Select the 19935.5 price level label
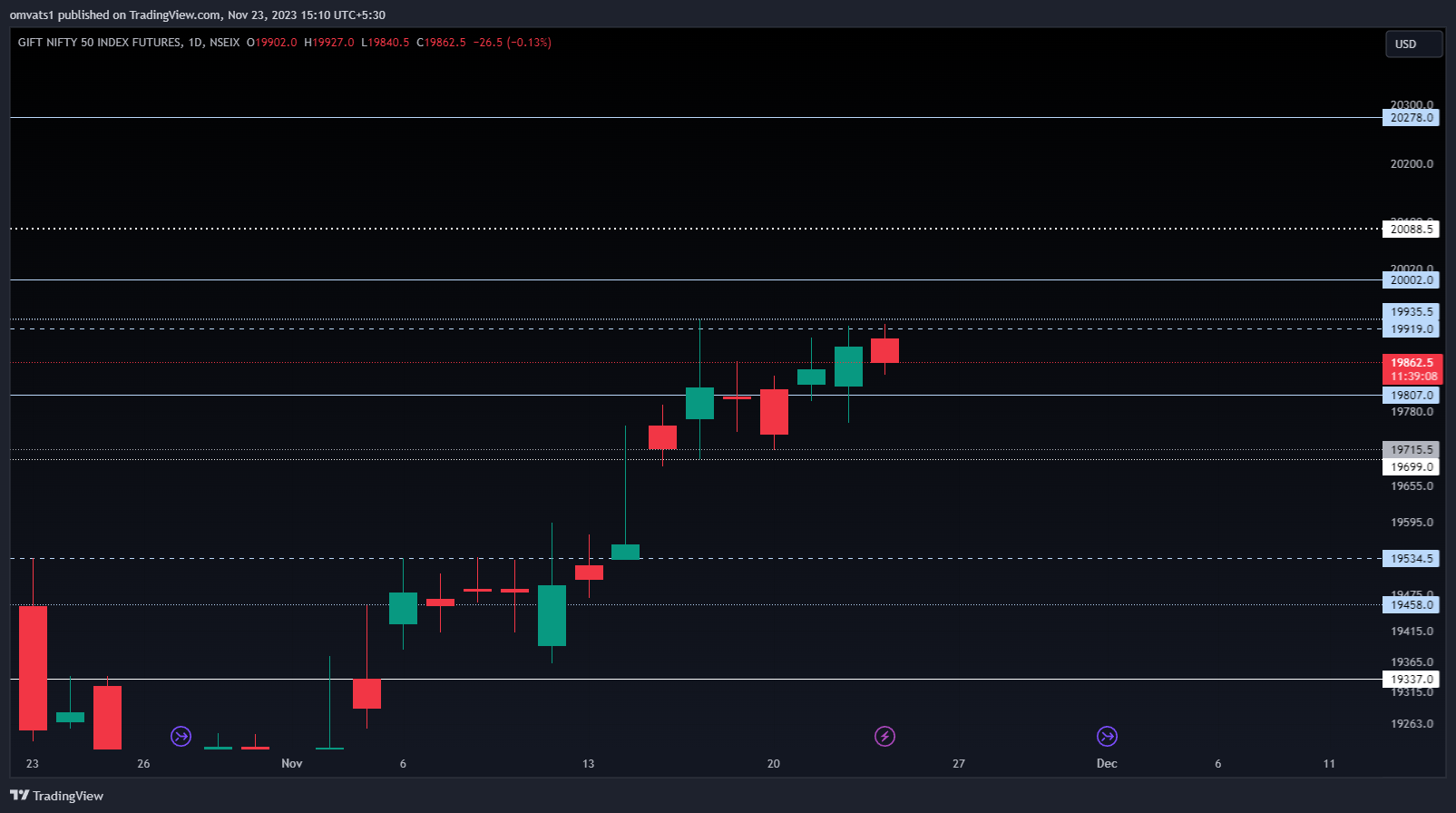Viewport: 1456px width, 813px height. (1411, 312)
